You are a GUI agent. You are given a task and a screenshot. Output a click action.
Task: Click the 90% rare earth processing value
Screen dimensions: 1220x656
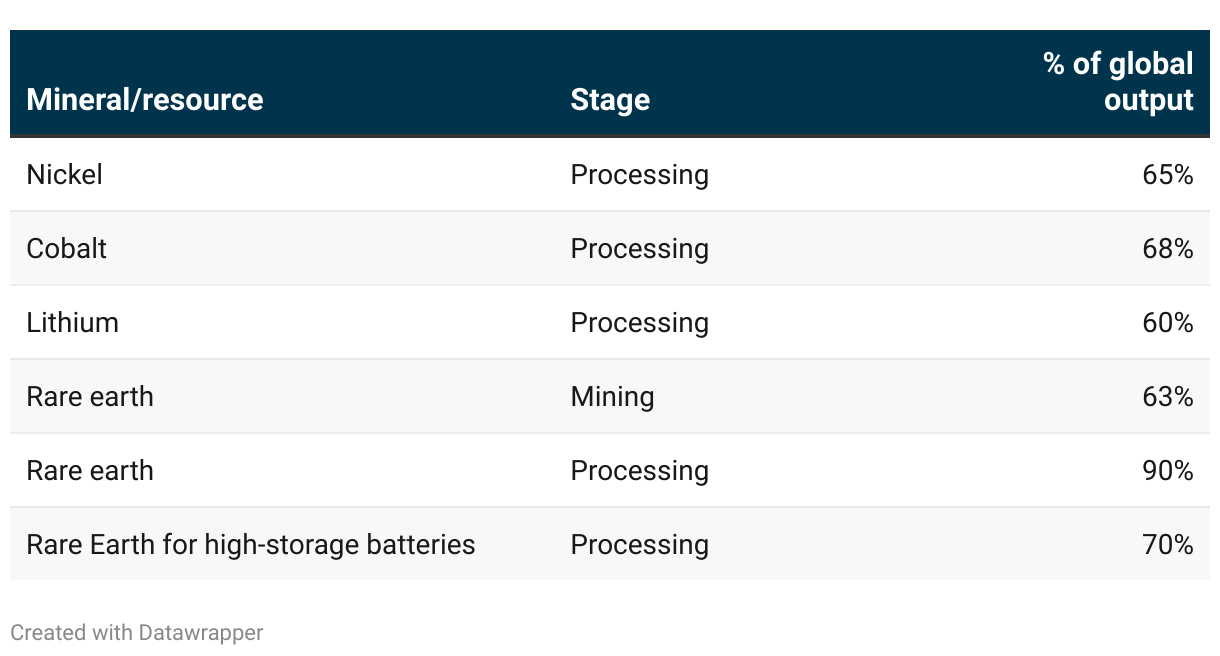tap(1167, 471)
